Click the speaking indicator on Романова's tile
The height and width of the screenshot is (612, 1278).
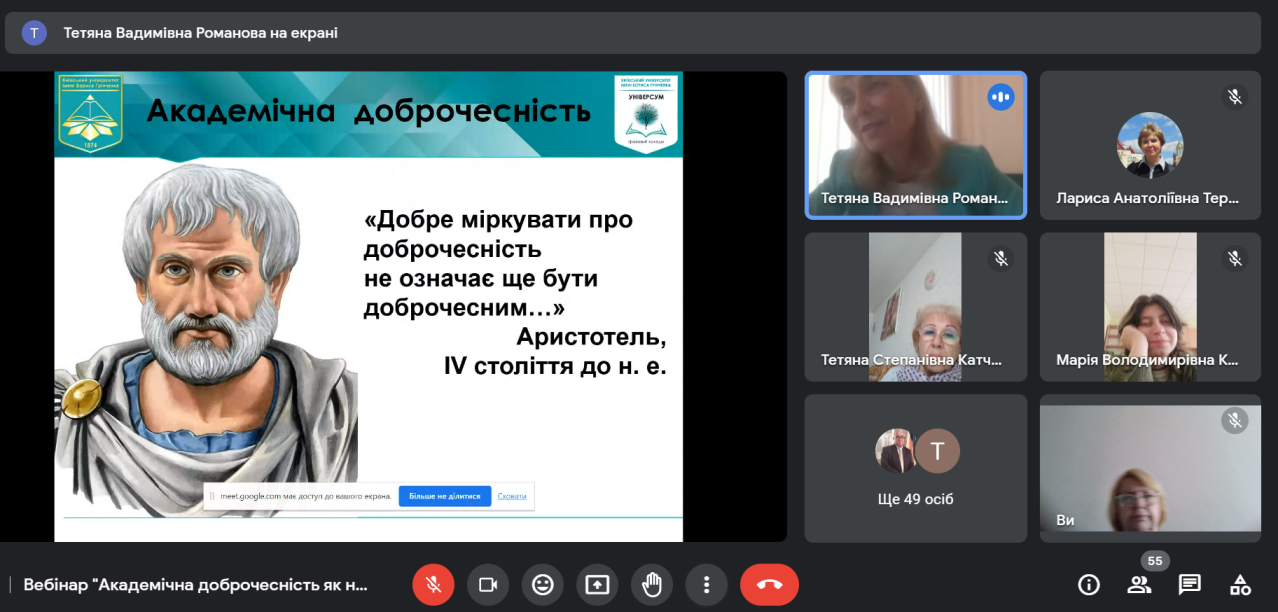(1000, 97)
